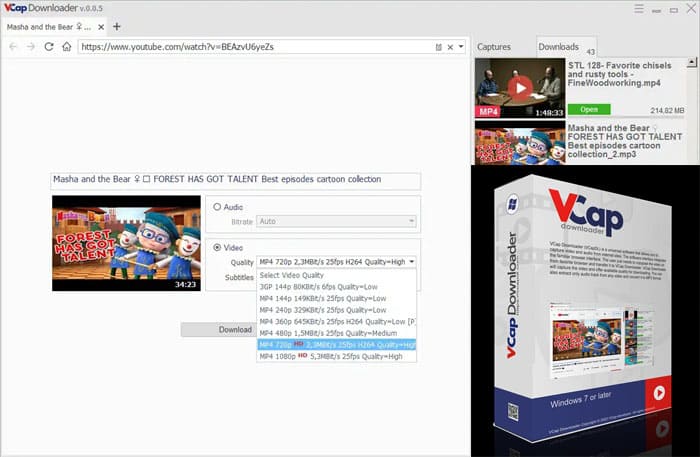Click the icon beside URL clear button

(x=438, y=47)
